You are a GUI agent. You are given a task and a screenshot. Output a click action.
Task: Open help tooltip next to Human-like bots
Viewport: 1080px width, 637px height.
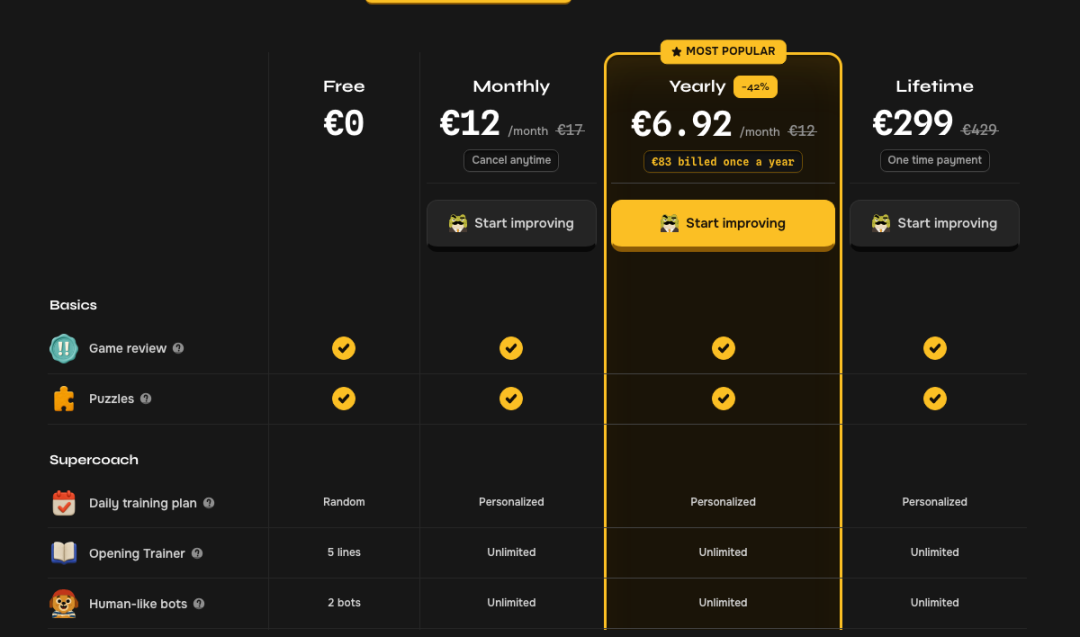click(x=199, y=604)
